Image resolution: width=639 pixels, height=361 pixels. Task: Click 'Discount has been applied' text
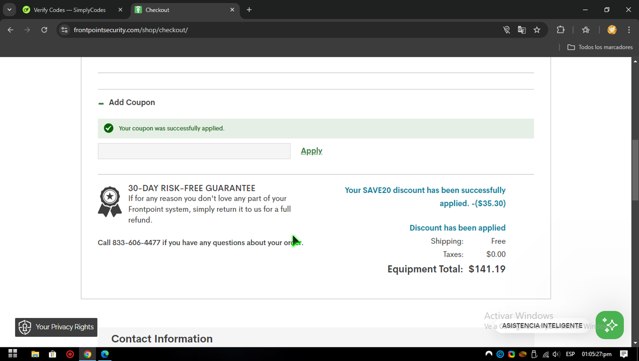click(457, 228)
